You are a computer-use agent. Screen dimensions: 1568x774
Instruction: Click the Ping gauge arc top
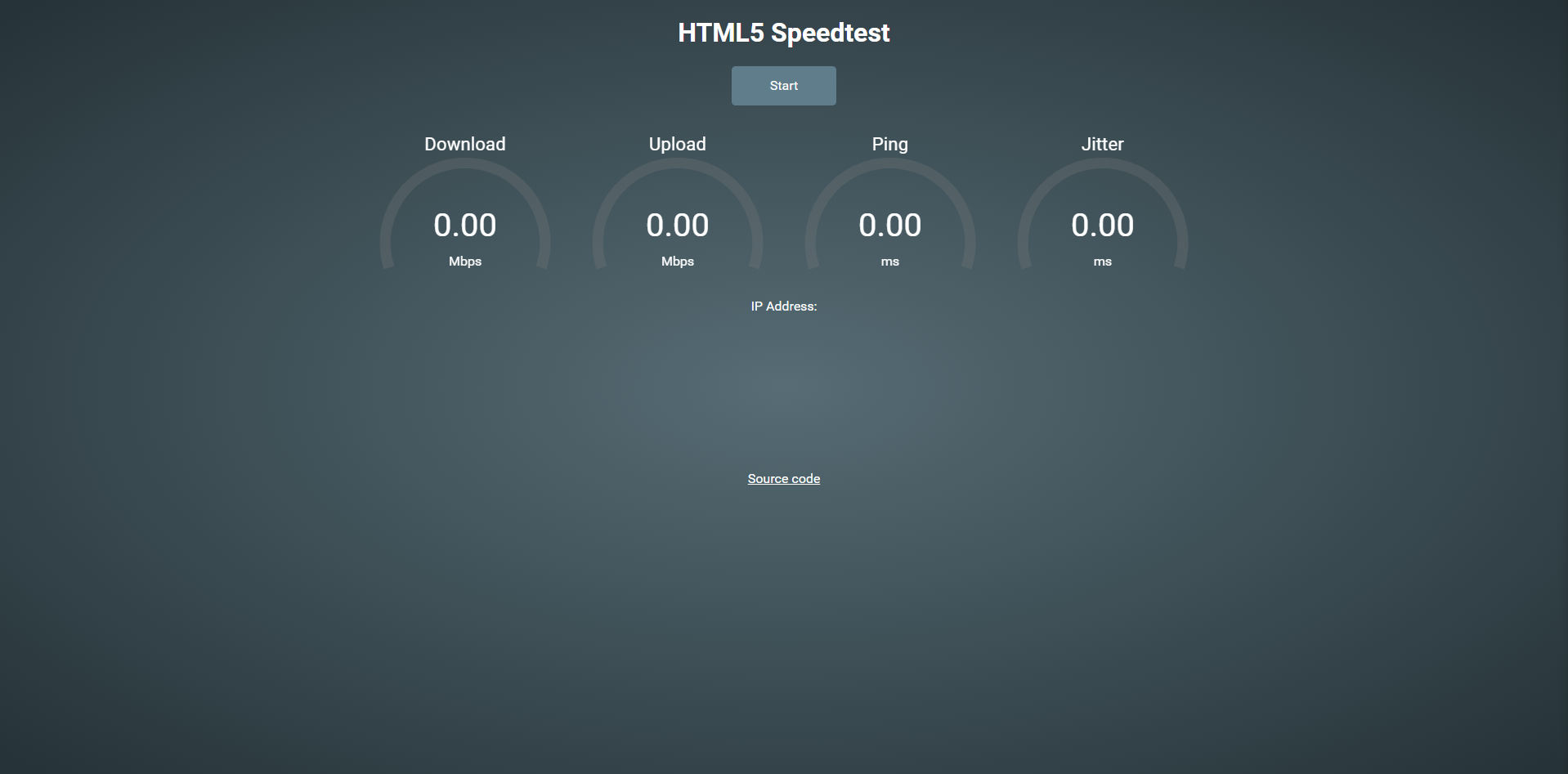pyautogui.click(x=889, y=163)
